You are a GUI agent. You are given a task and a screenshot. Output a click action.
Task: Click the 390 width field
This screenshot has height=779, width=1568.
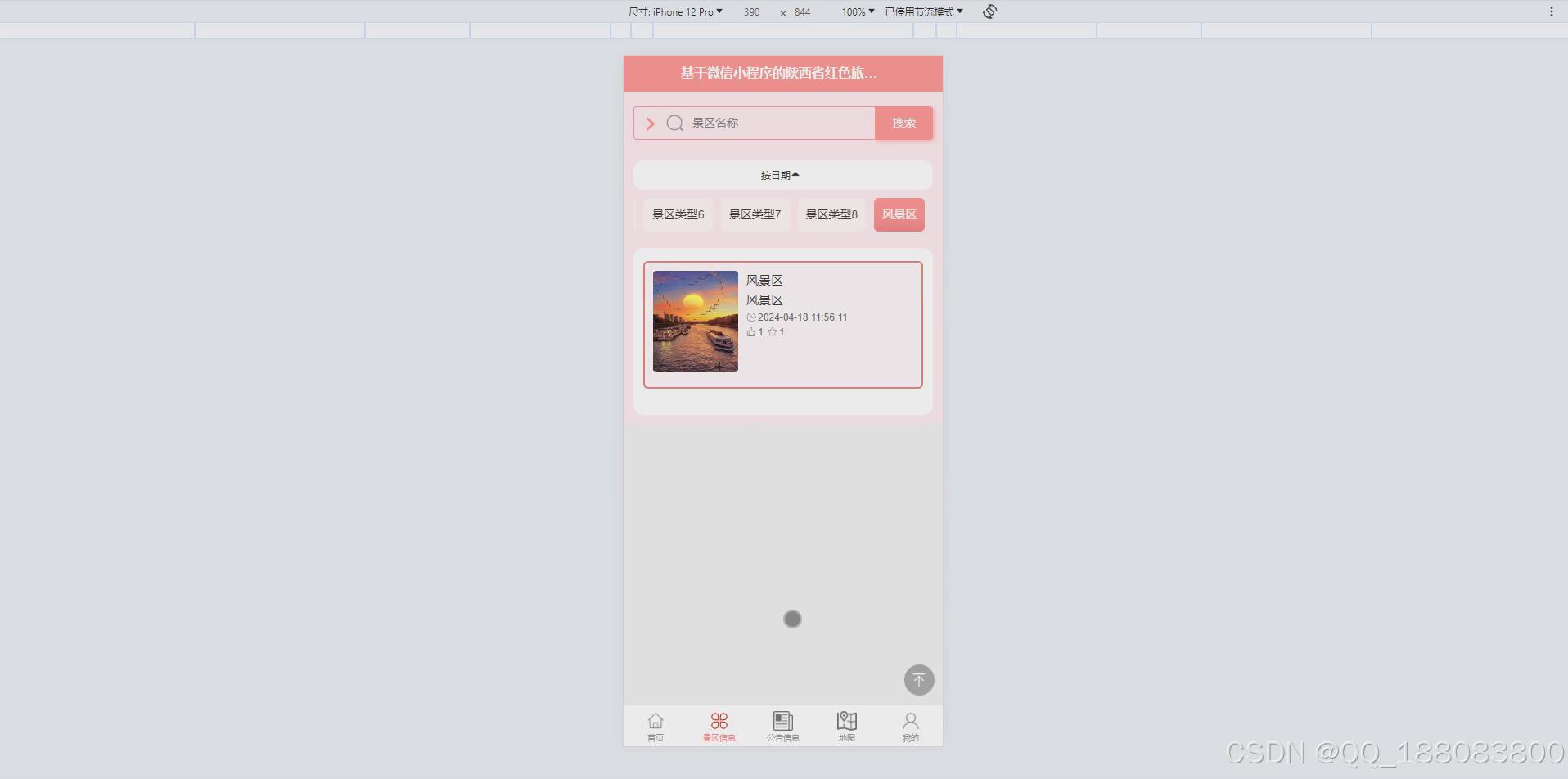click(752, 11)
